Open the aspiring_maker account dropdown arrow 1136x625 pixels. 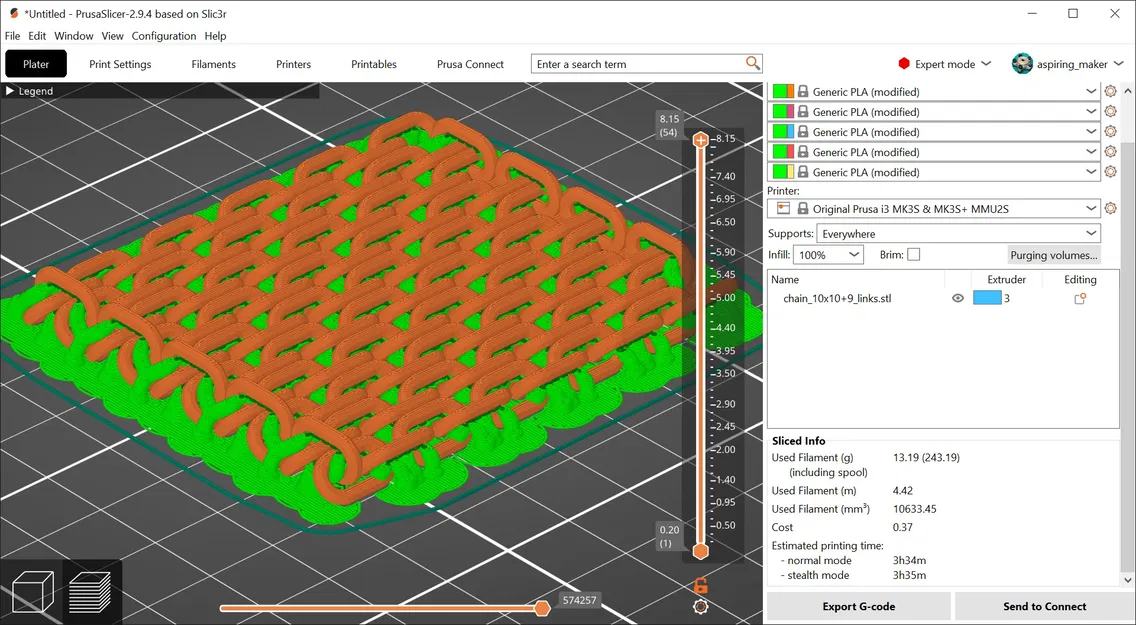pos(1117,64)
